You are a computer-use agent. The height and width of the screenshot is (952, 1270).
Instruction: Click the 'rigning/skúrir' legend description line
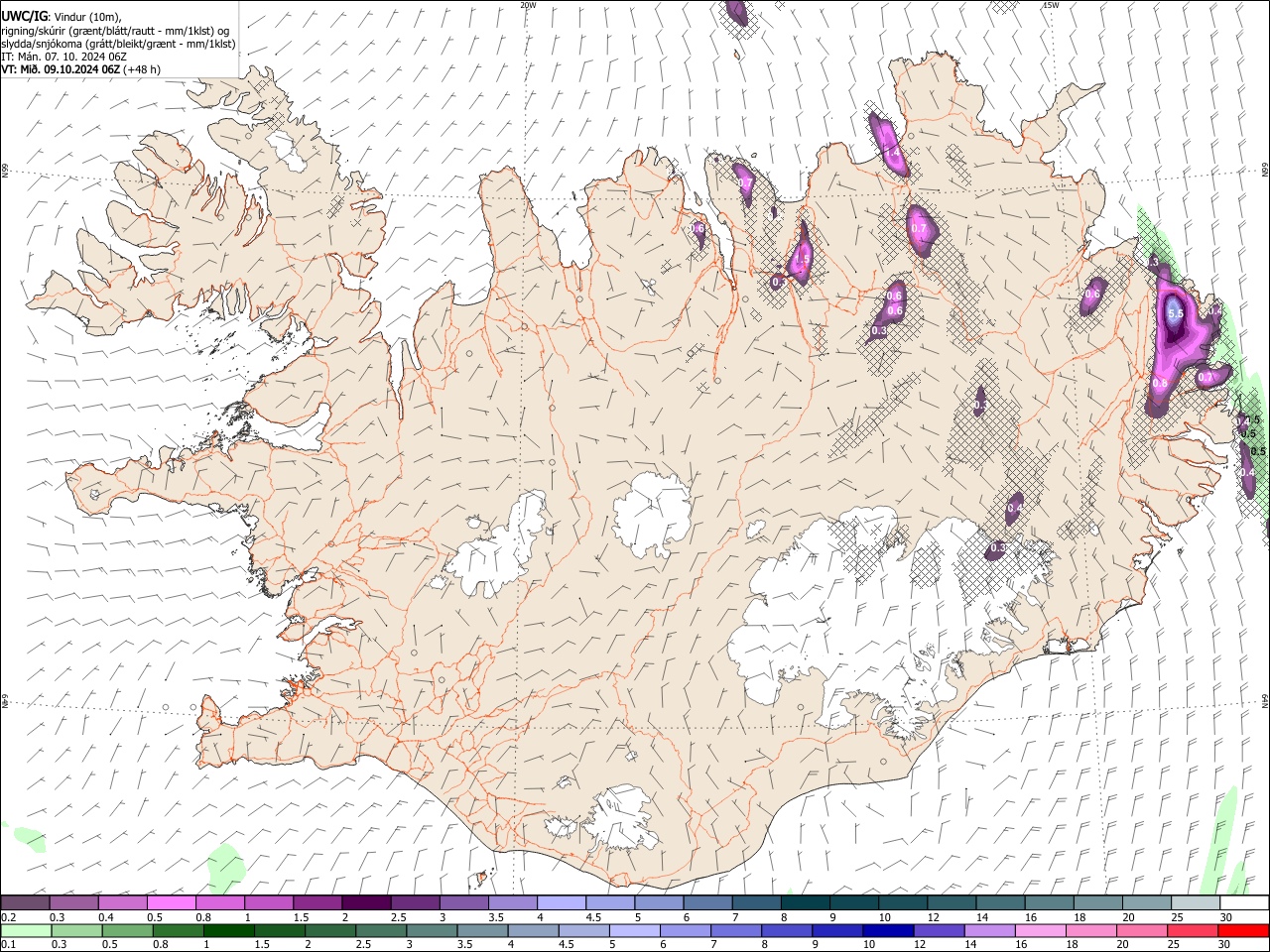pos(115,31)
